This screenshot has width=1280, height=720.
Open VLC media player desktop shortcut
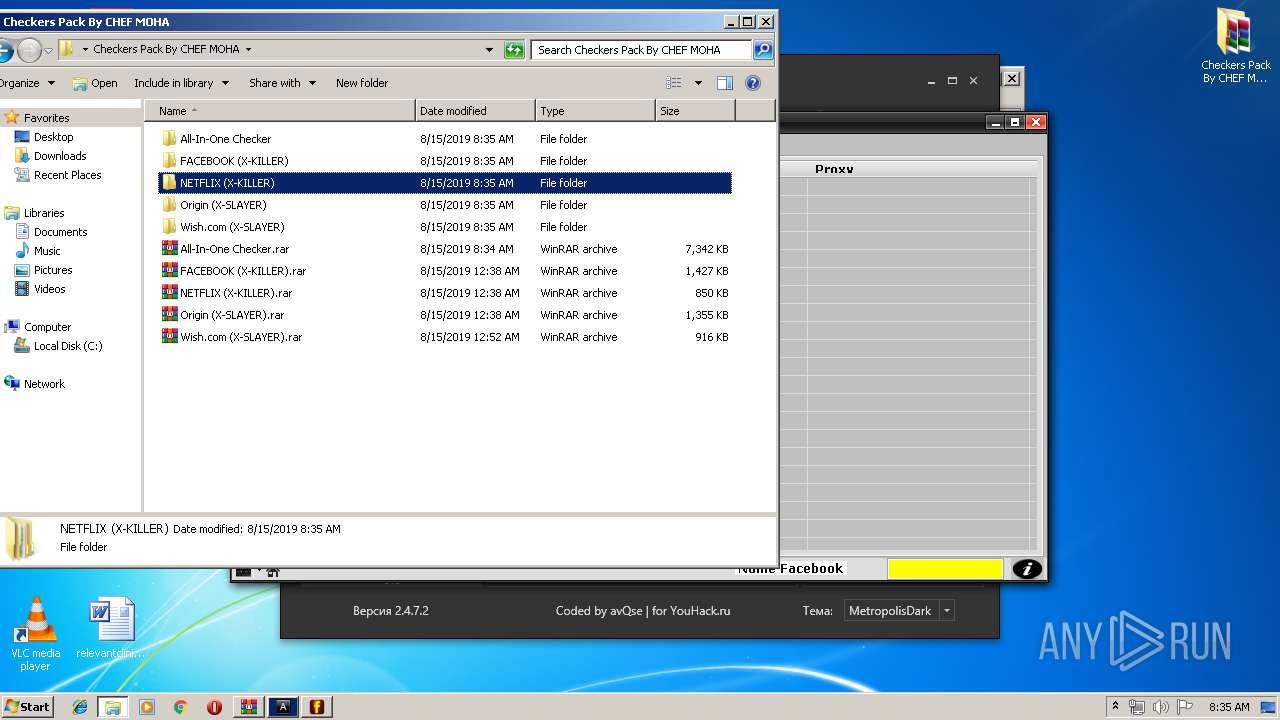35,634
